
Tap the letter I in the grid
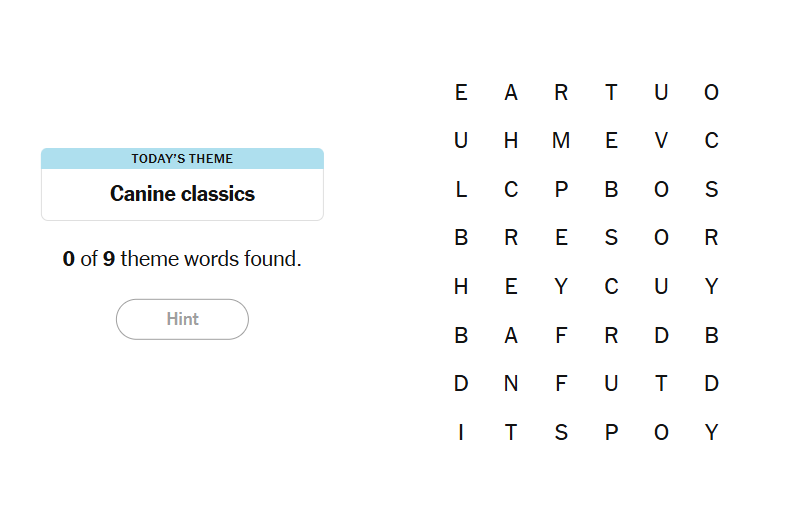tap(461, 433)
